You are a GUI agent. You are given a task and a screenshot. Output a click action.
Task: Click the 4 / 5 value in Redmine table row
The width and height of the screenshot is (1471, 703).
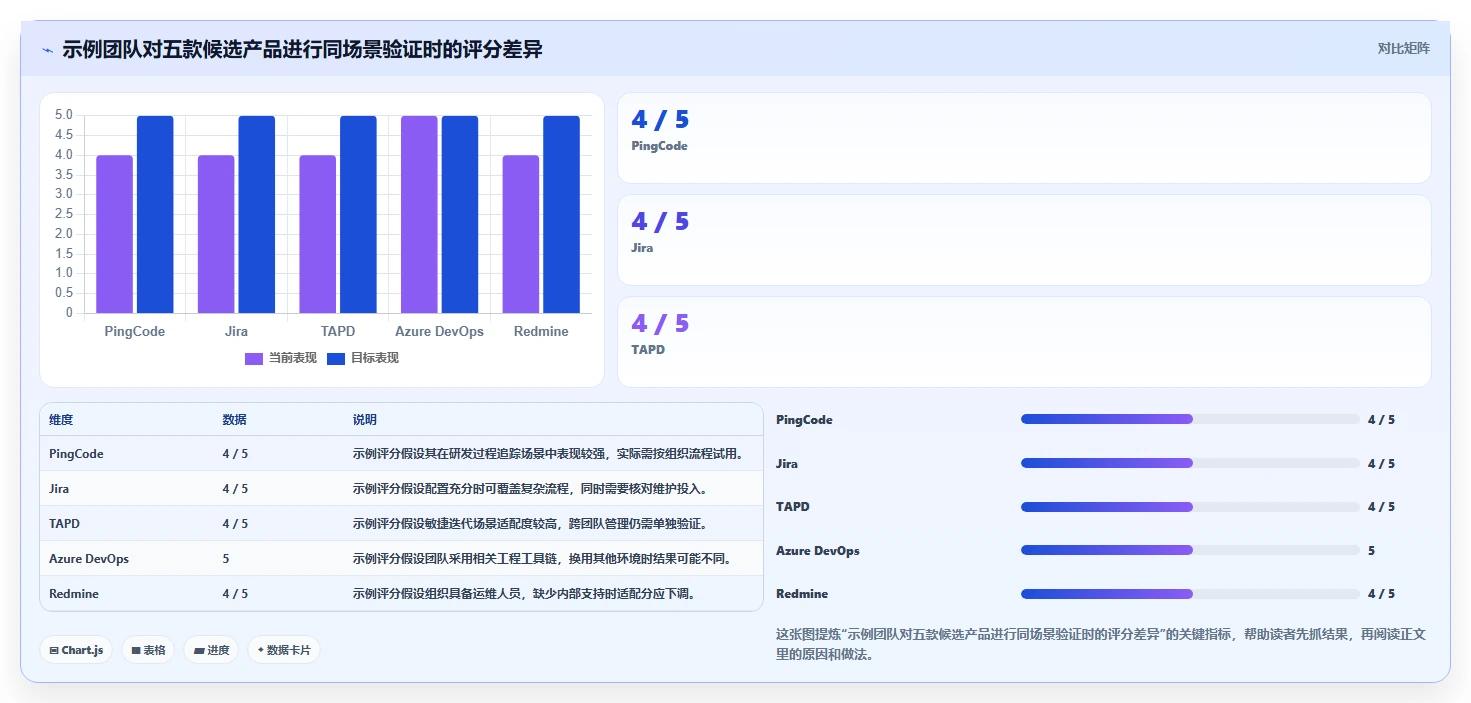coord(235,594)
